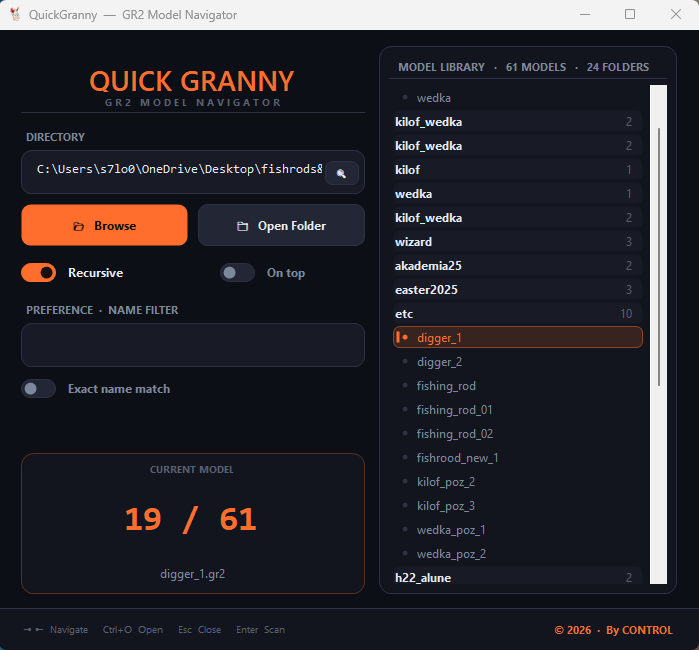Close the QuickGranny window

click(x=676, y=14)
